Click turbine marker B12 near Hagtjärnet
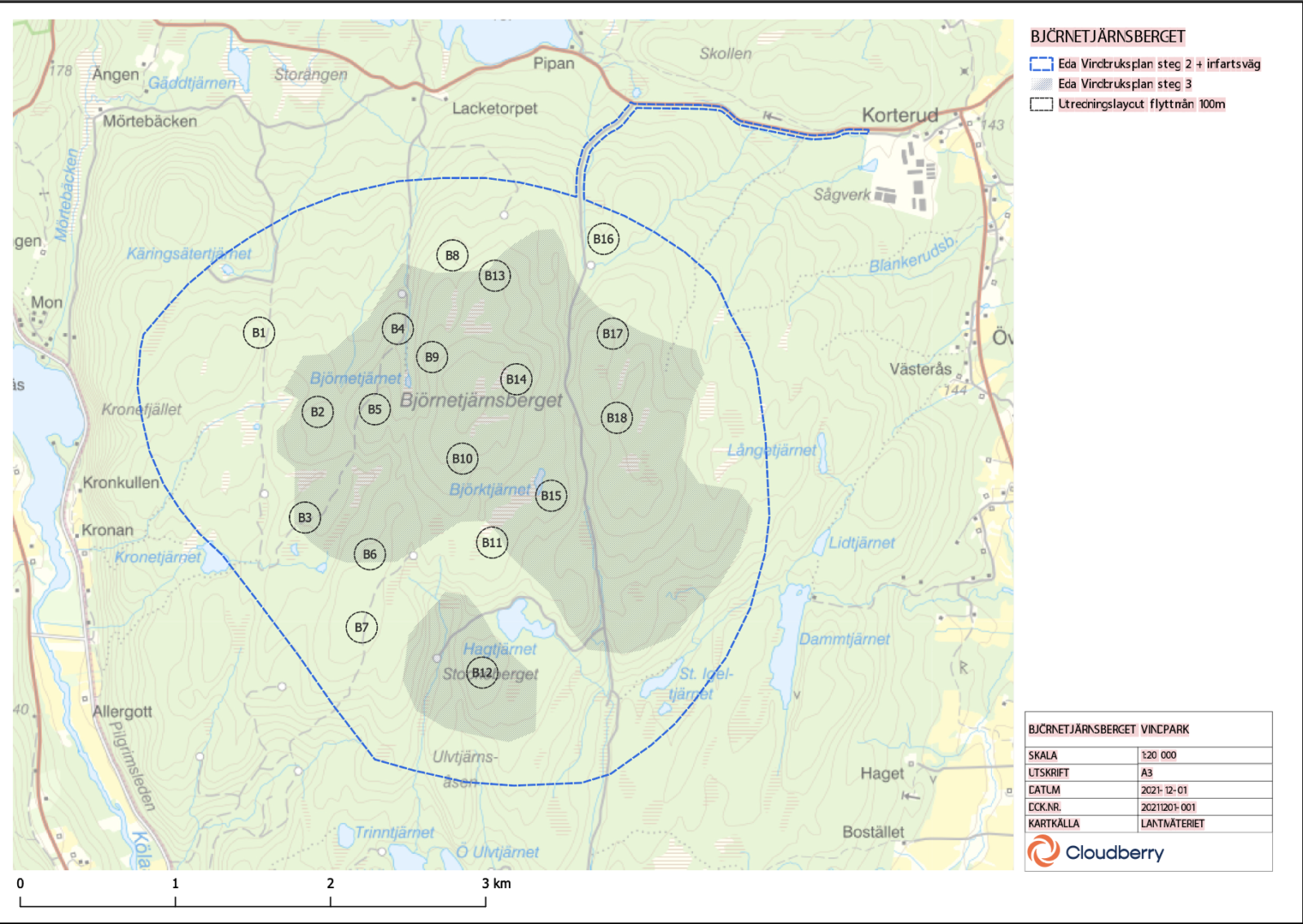The width and height of the screenshot is (1303, 924). click(482, 672)
